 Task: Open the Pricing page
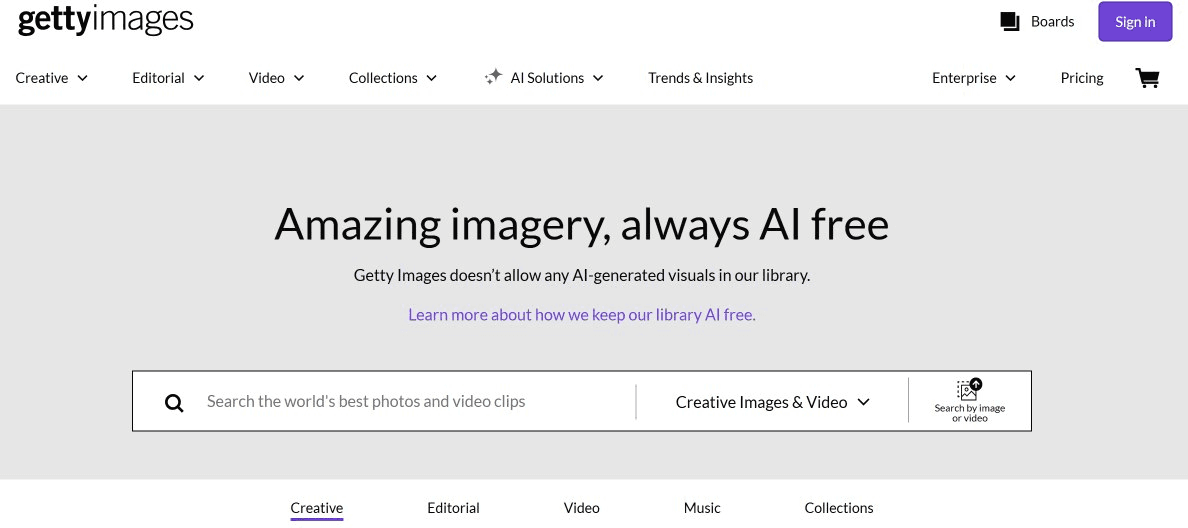click(1082, 78)
